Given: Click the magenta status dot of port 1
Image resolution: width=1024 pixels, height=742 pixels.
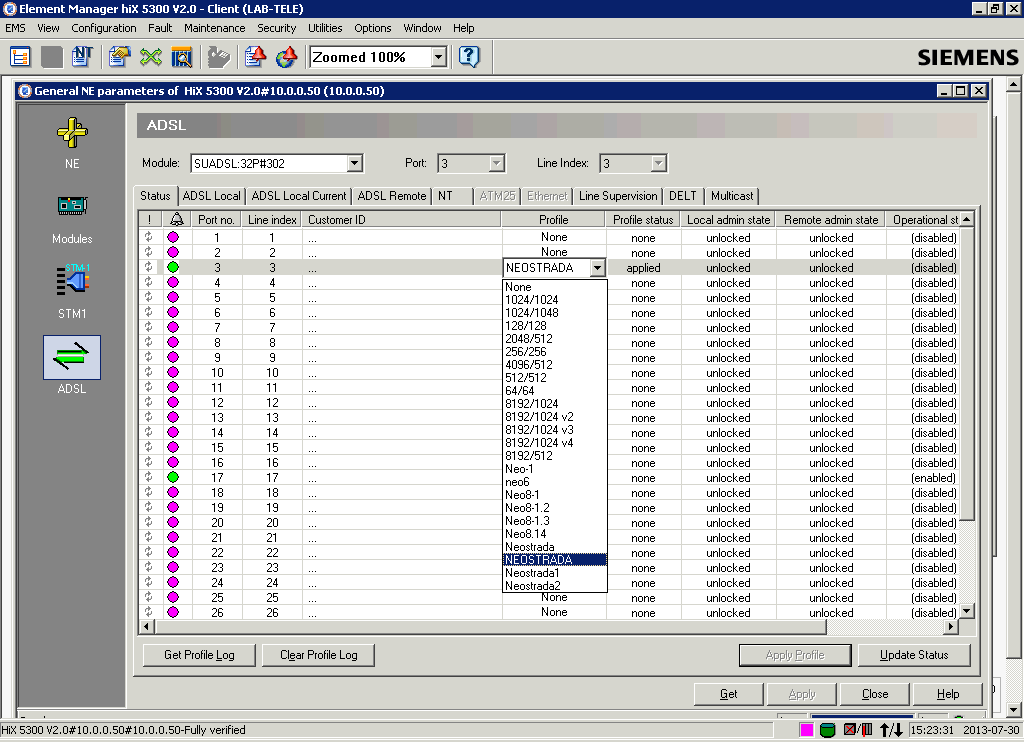Looking at the screenshot, I should [x=173, y=237].
